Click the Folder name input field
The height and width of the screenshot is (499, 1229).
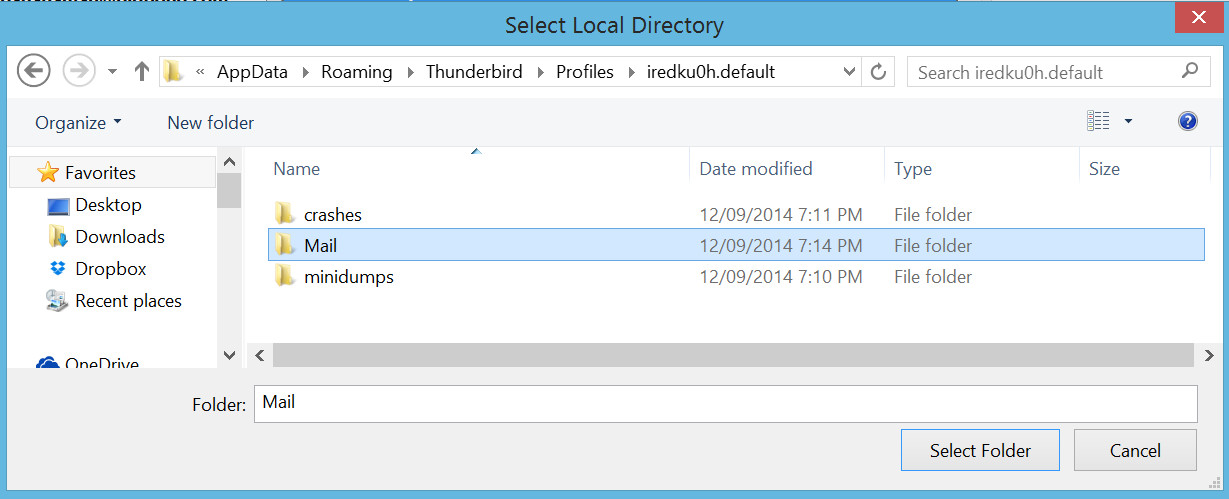725,404
